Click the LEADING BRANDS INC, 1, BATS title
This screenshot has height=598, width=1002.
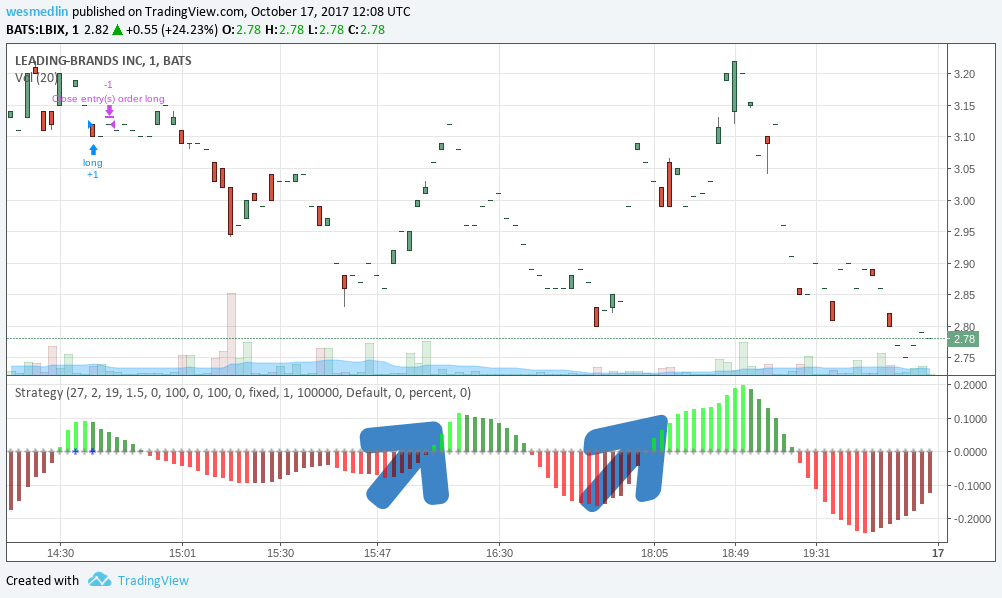[x=103, y=61]
